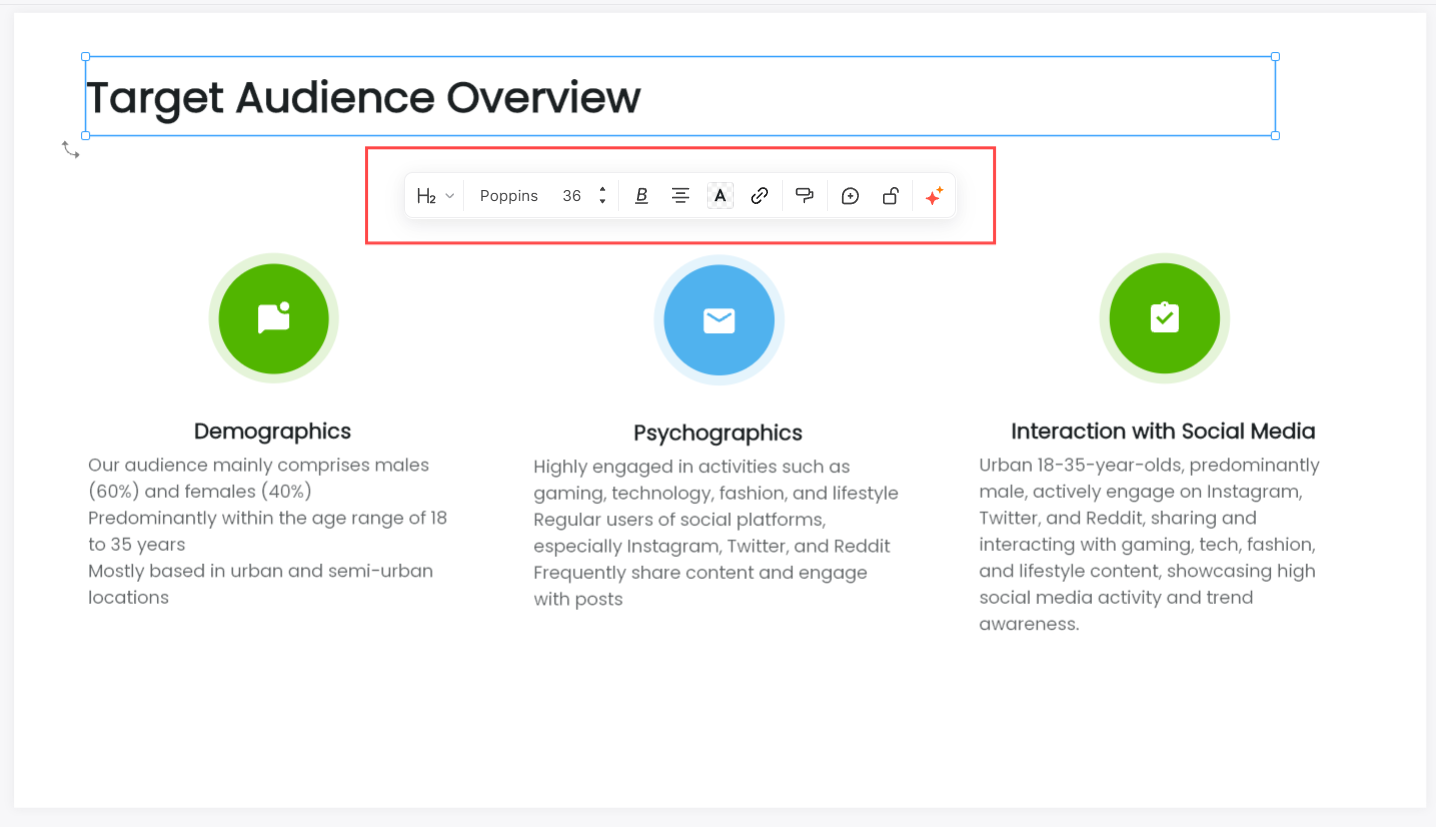1436x827 pixels.
Task: Select the clipboard check icon
Action: [x=1164, y=318]
